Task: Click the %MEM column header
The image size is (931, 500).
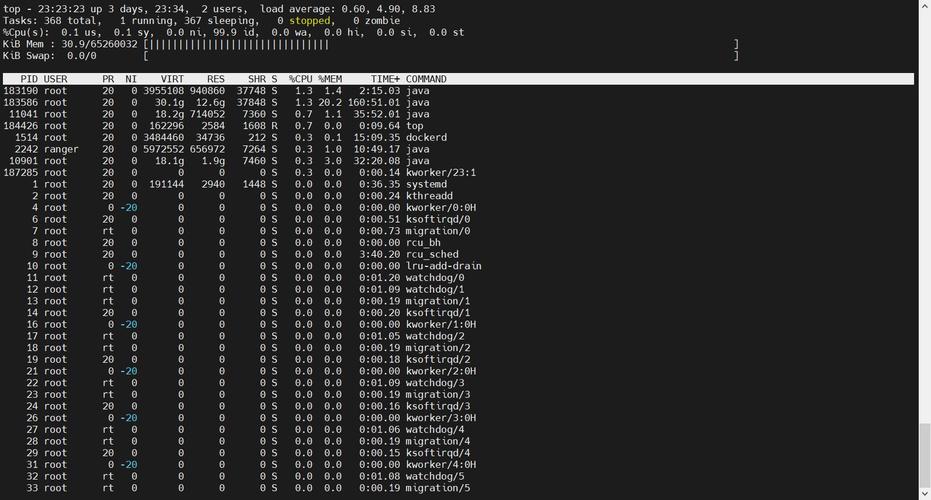Action: pos(330,79)
